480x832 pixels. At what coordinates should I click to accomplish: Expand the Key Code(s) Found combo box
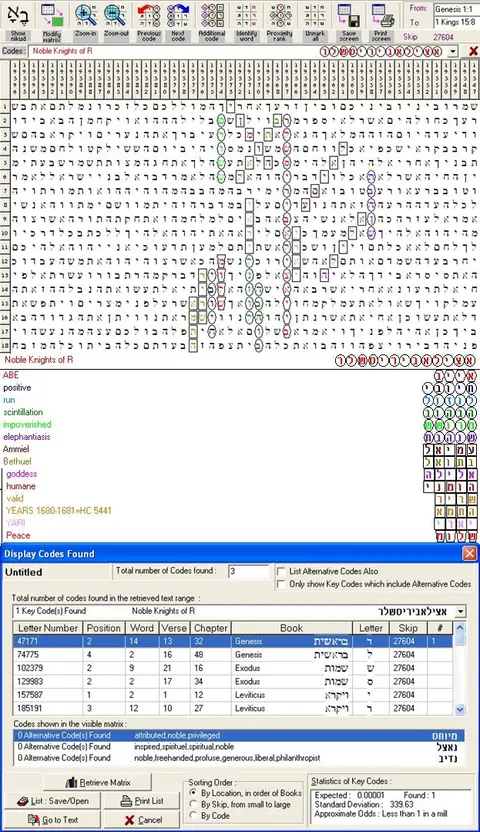coord(460,611)
